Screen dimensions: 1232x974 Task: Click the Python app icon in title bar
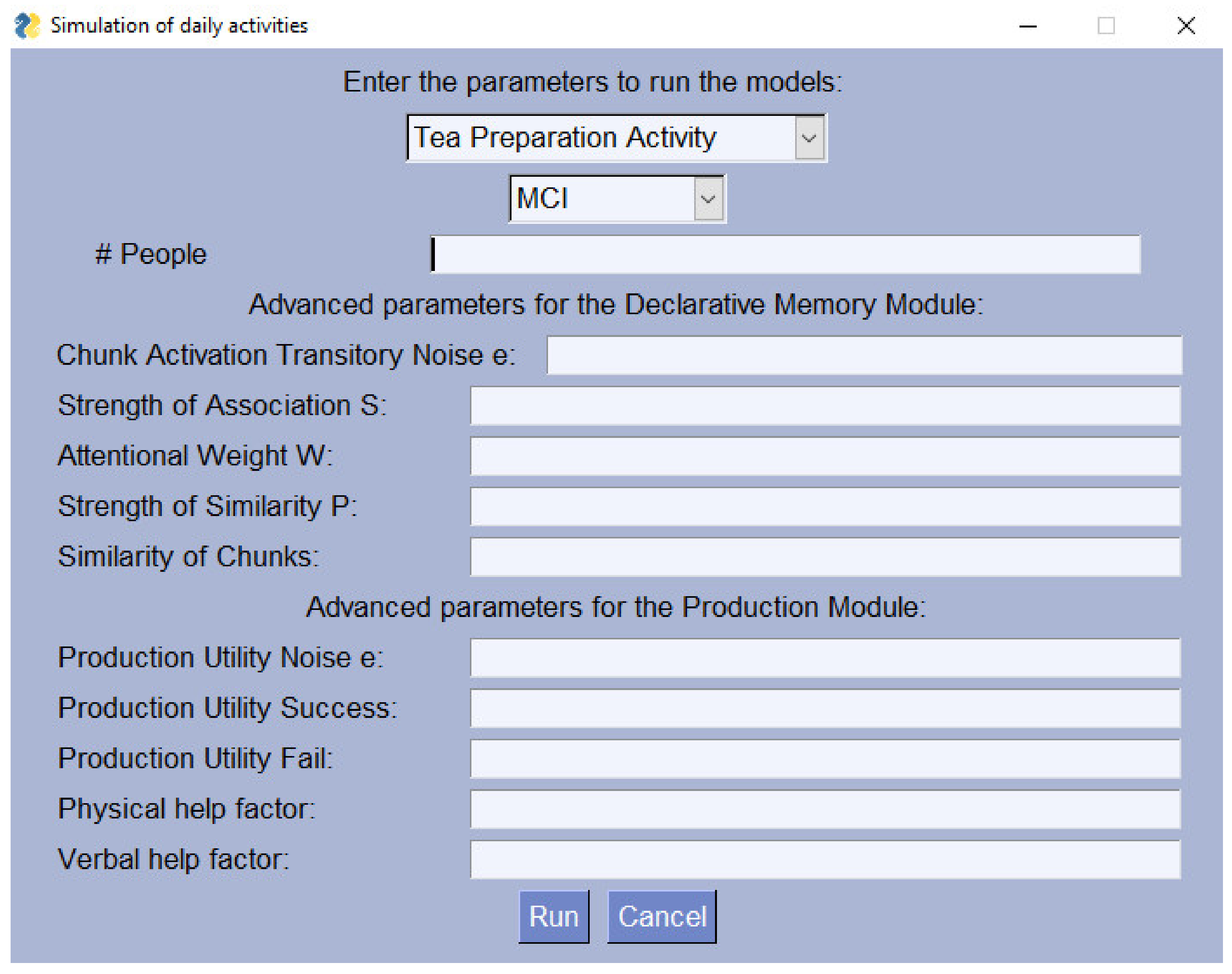[x=27, y=26]
